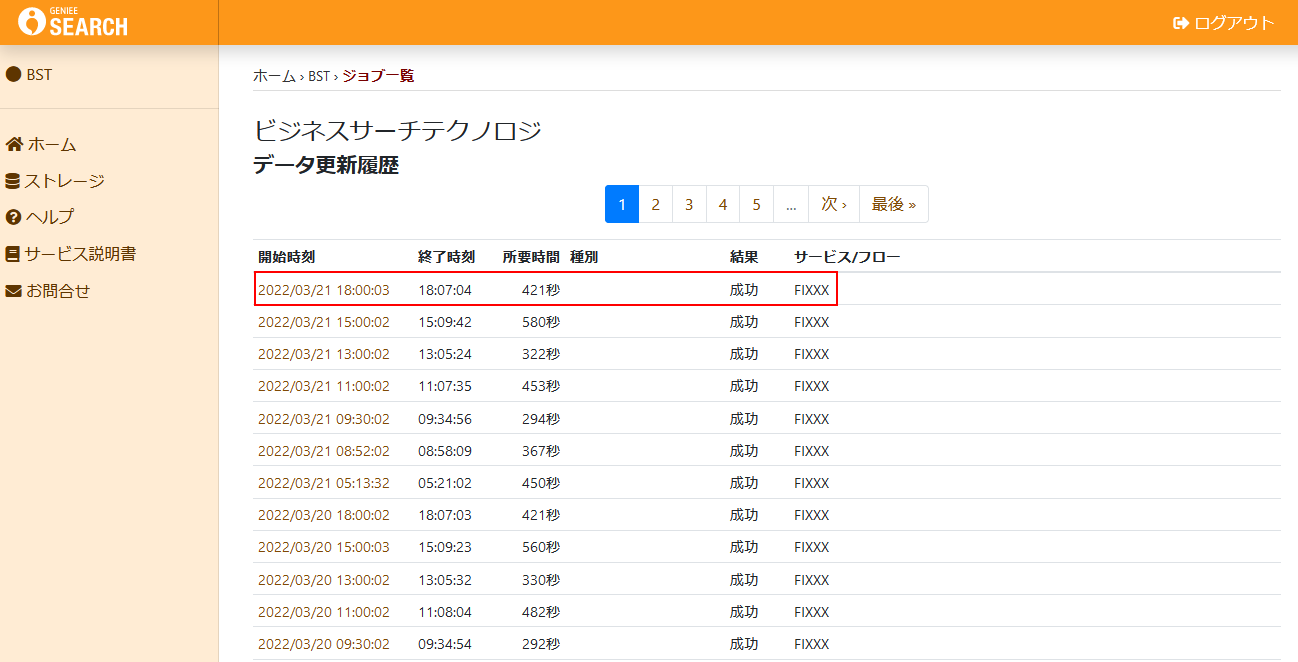Image resolution: width=1298 pixels, height=662 pixels.
Task: Click the storage database icon
Action: click(x=13, y=181)
